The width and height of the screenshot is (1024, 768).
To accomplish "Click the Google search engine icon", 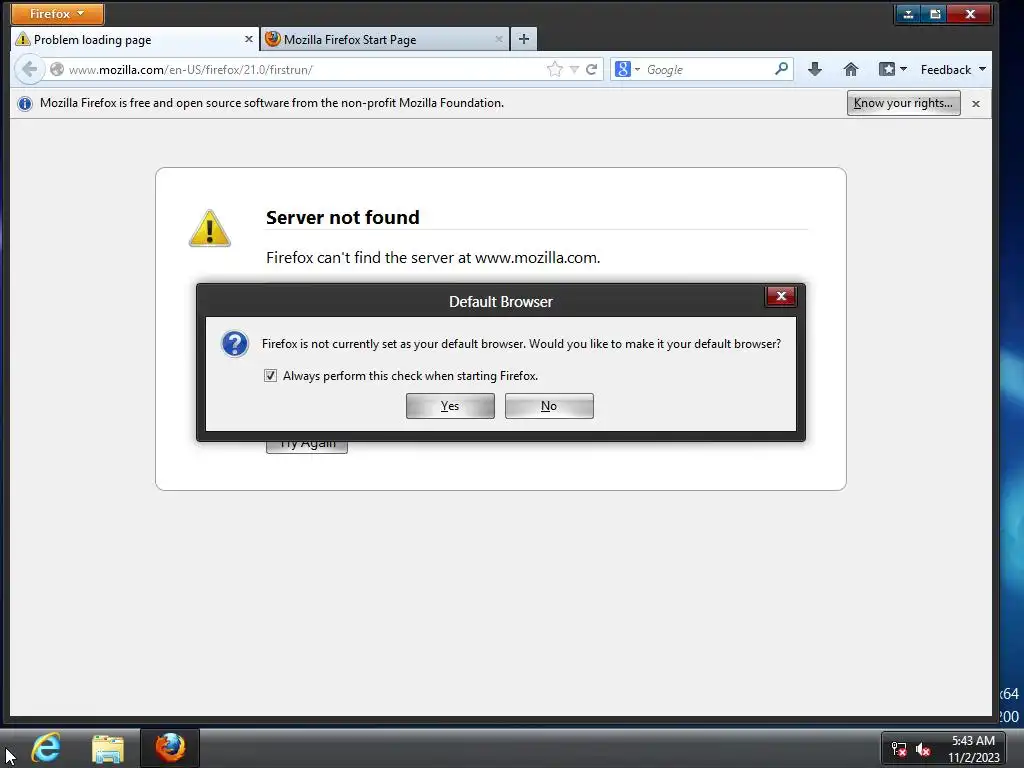I will [x=622, y=69].
